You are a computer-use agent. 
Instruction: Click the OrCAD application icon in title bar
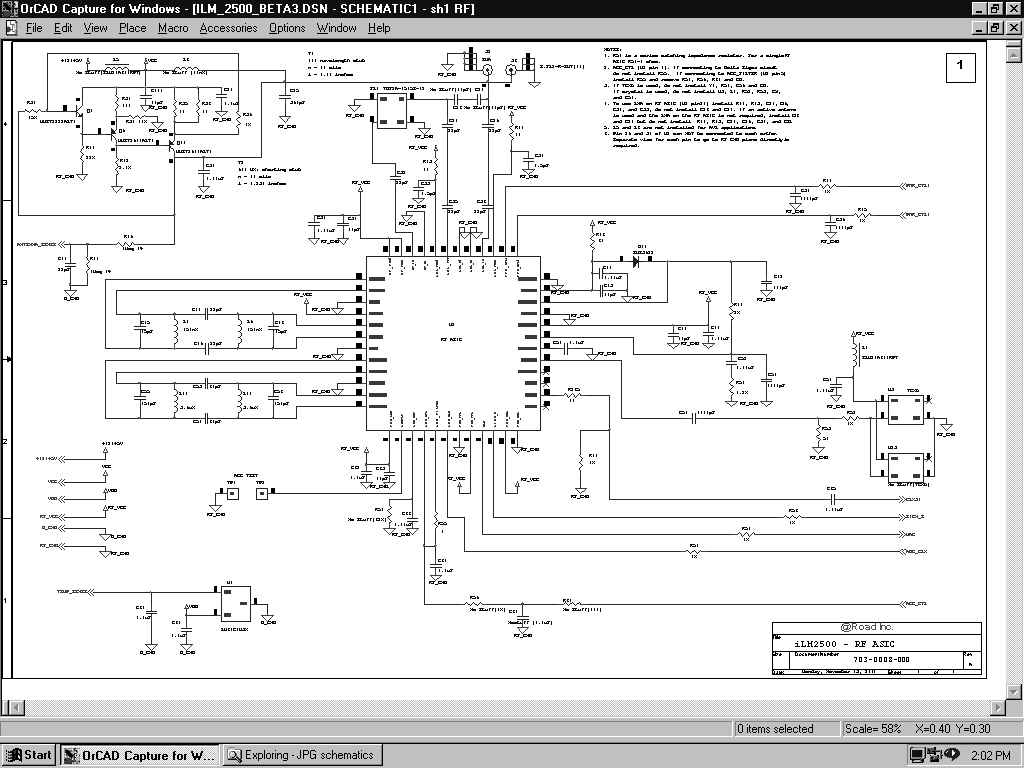[x=10, y=9]
